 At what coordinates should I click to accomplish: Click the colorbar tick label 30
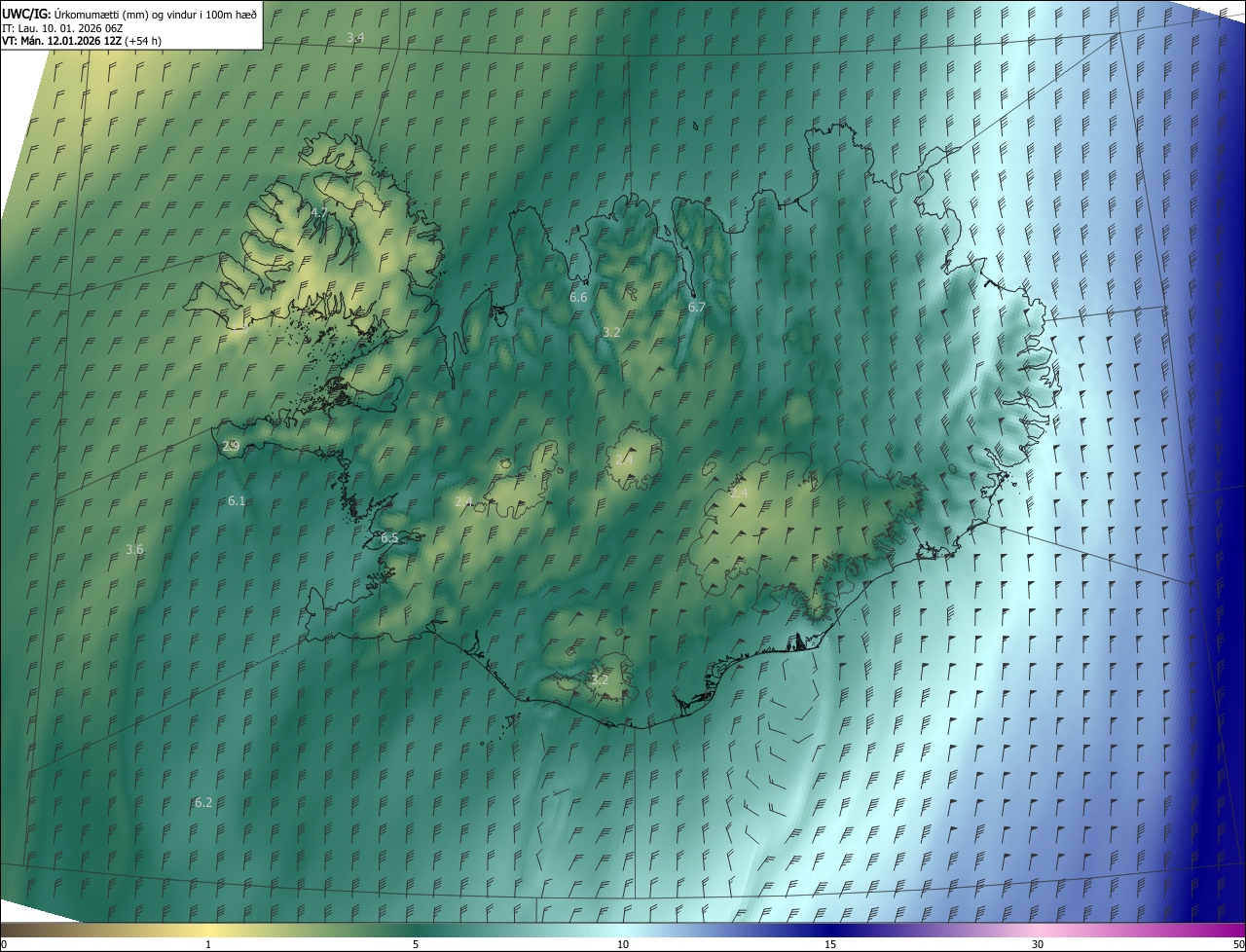tap(1038, 944)
